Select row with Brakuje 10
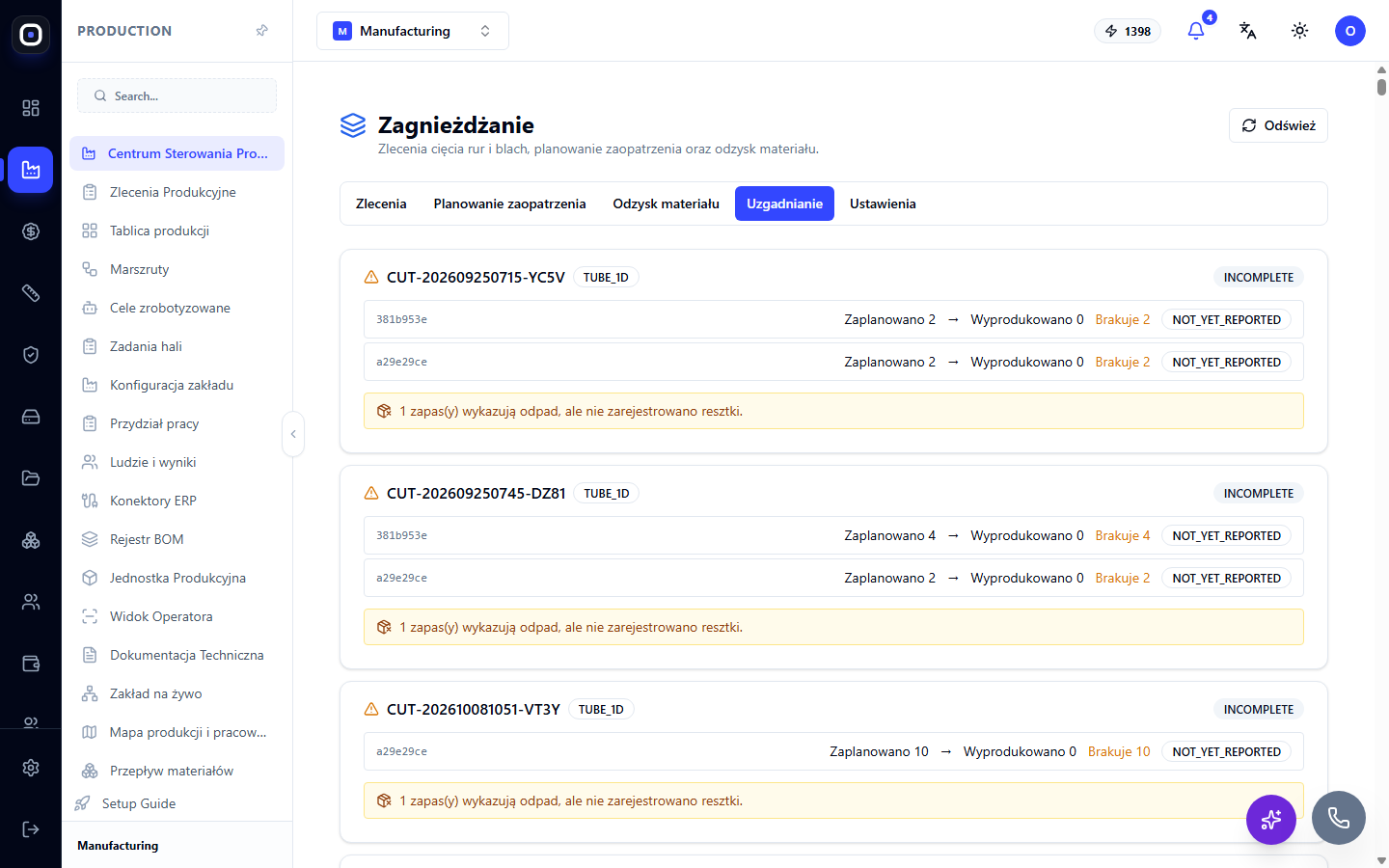This screenshot has width=1389, height=868. coord(833,751)
